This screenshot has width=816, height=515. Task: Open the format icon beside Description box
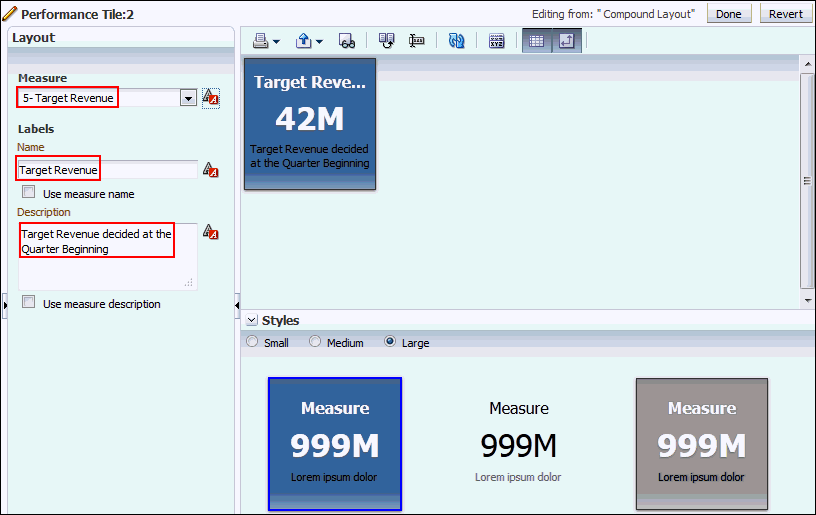click(211, 231)
